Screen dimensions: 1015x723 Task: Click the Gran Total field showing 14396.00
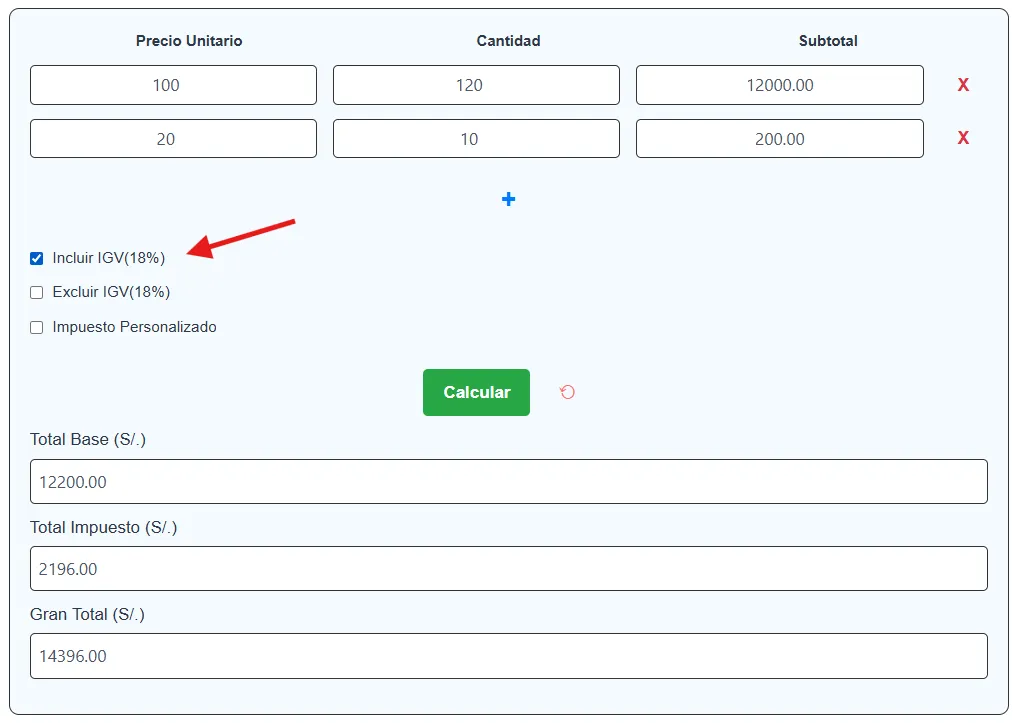pos(508,656)
